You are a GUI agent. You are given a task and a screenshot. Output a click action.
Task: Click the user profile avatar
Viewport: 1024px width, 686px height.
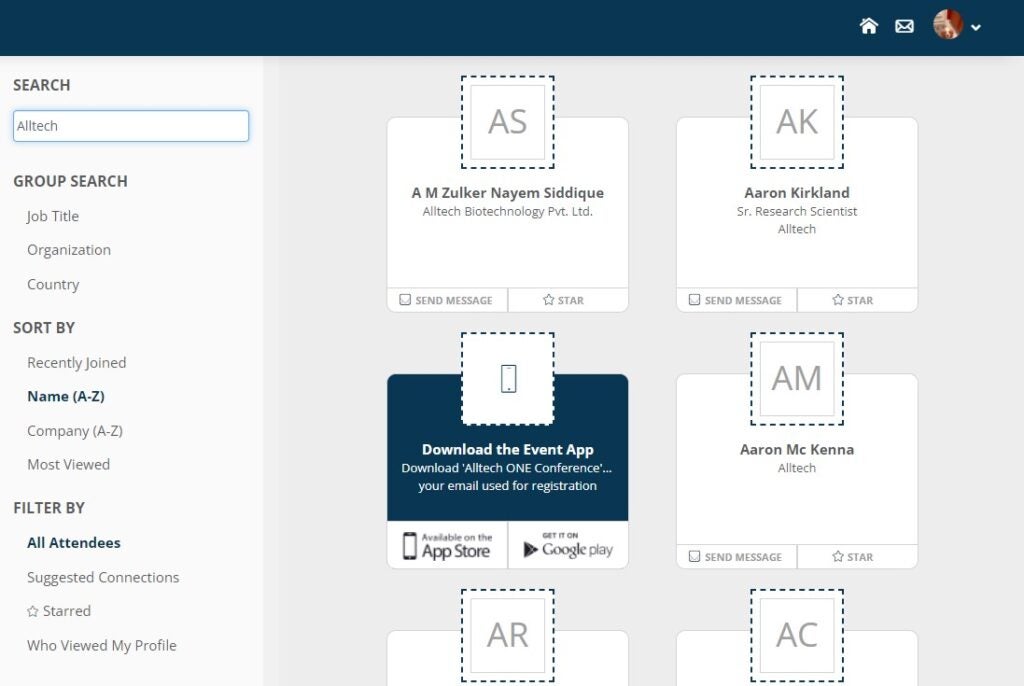point(948,25)
